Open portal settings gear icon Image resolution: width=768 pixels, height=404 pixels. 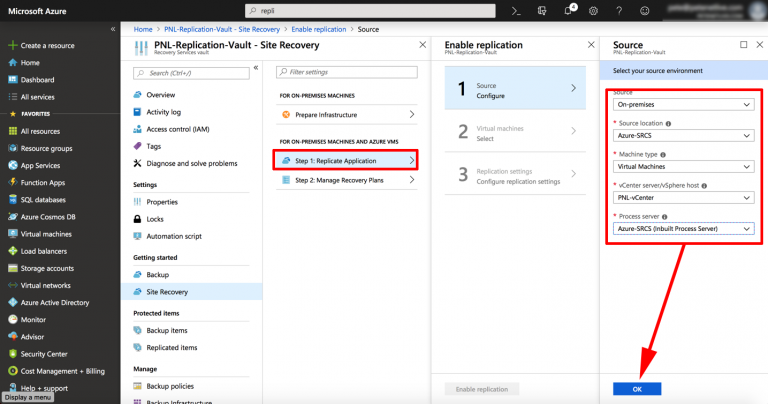click(x=593, y=11)
